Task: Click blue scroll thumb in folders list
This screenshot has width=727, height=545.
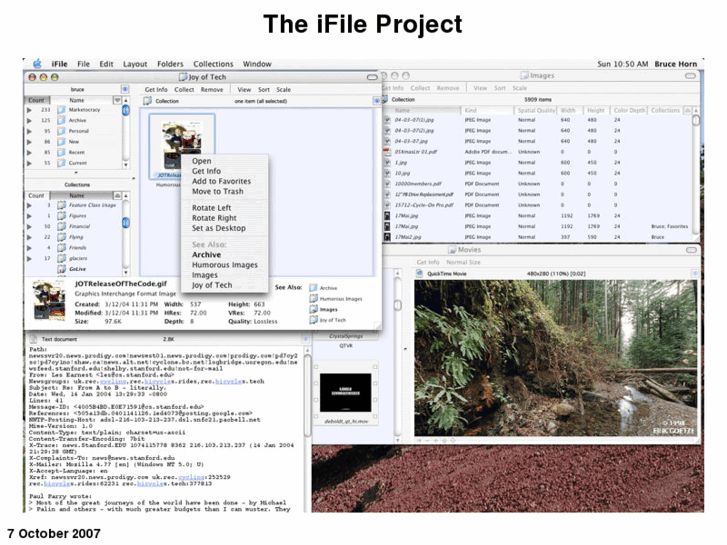Action: [x=126, y=110]
